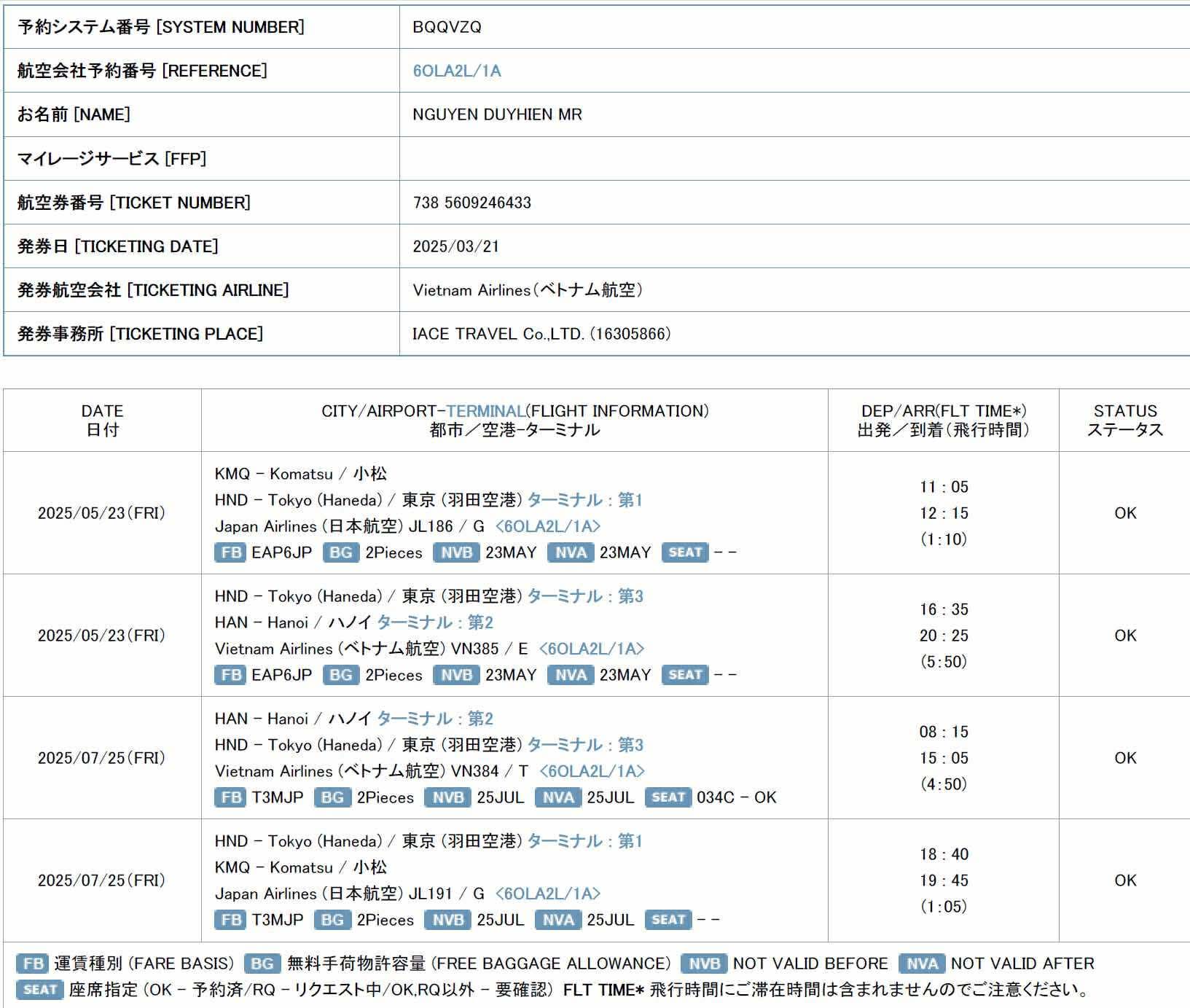Image resolution: width=1190 pixels, height=1008 pixels.
Task: Click the 6OLA2L/1A reference next to VN385
Action: click(x=591, y=649)
